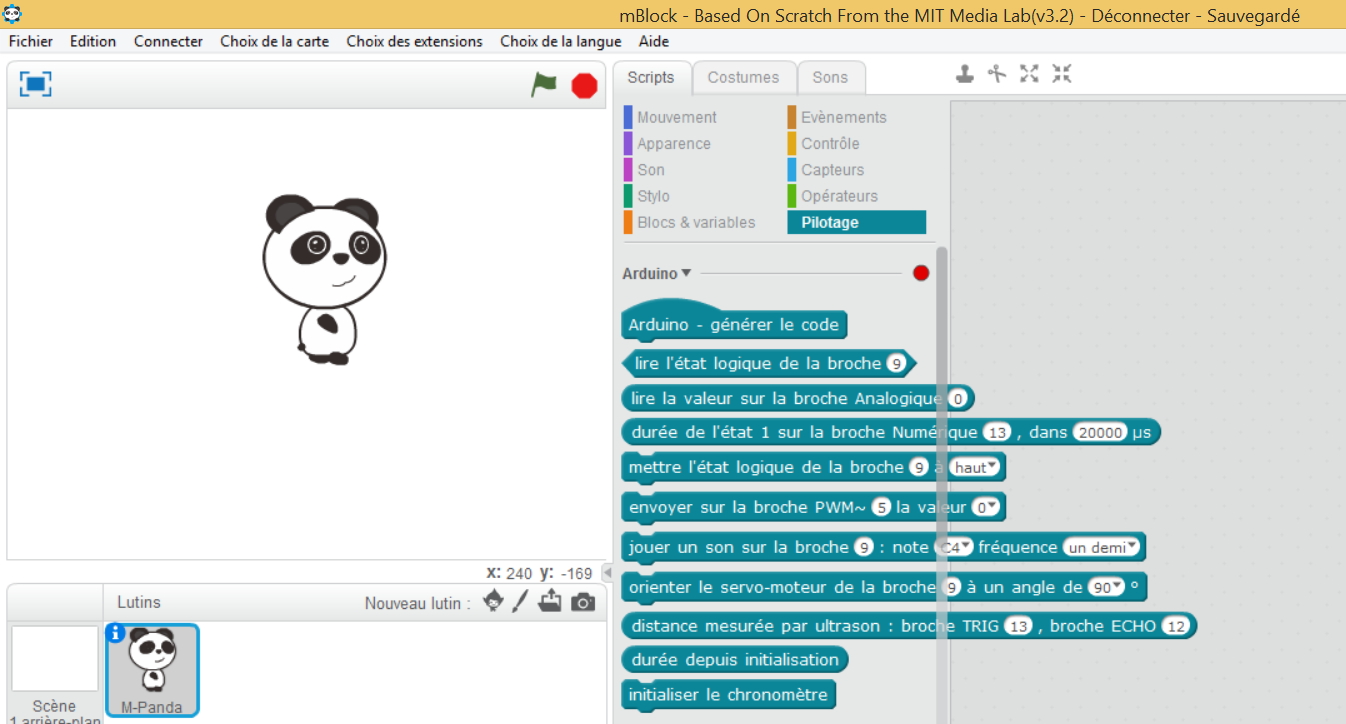Click the grow sprite icon
Viewport: 1346px width, 724px height.
tap(1029, 74)
